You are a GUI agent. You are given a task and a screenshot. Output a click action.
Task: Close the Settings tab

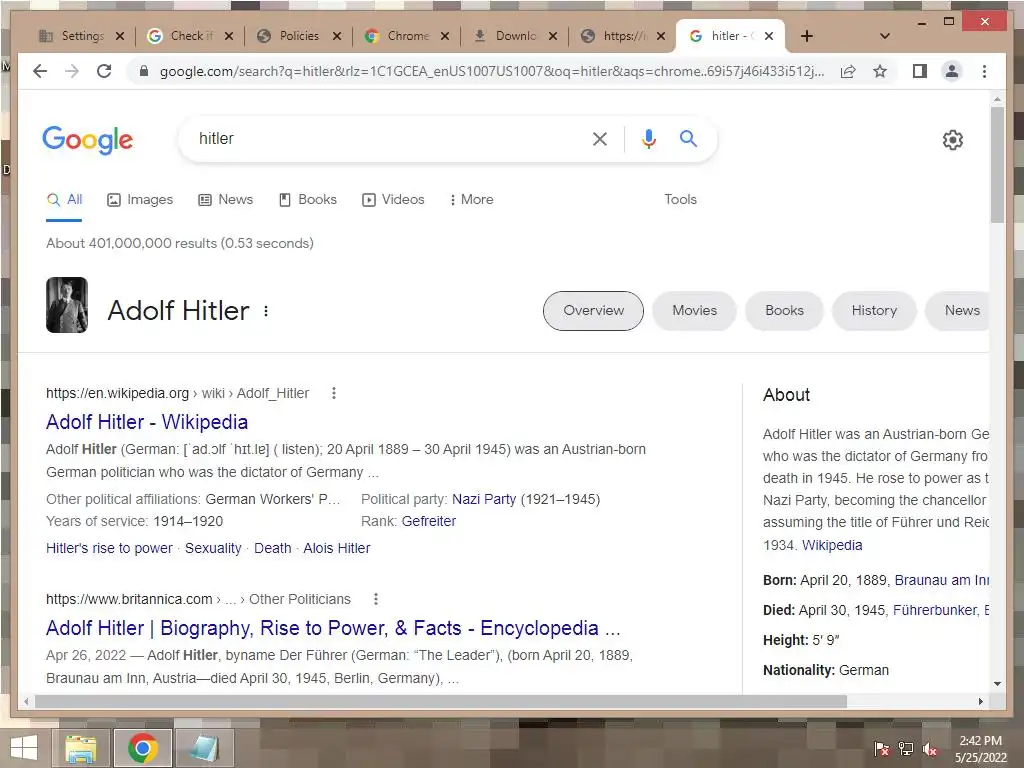click(120, 36)
